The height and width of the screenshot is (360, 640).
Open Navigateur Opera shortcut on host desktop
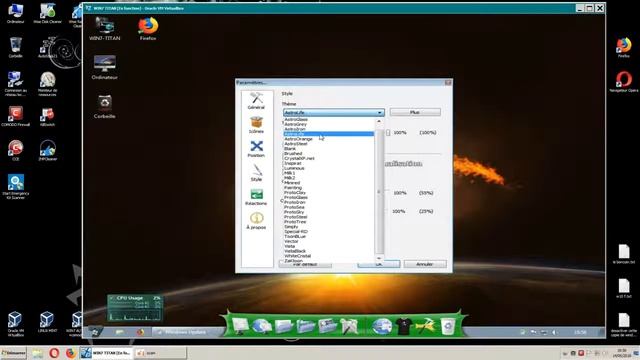pos(624,82)
